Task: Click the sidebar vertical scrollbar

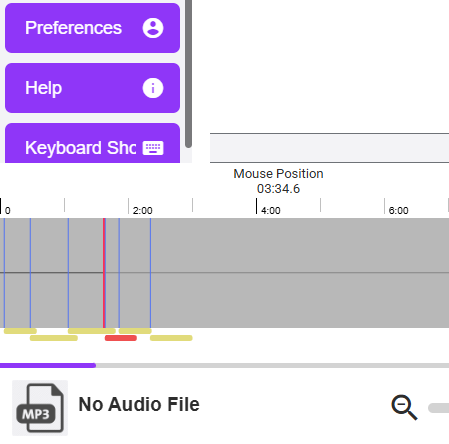Action: pos(188,73)
